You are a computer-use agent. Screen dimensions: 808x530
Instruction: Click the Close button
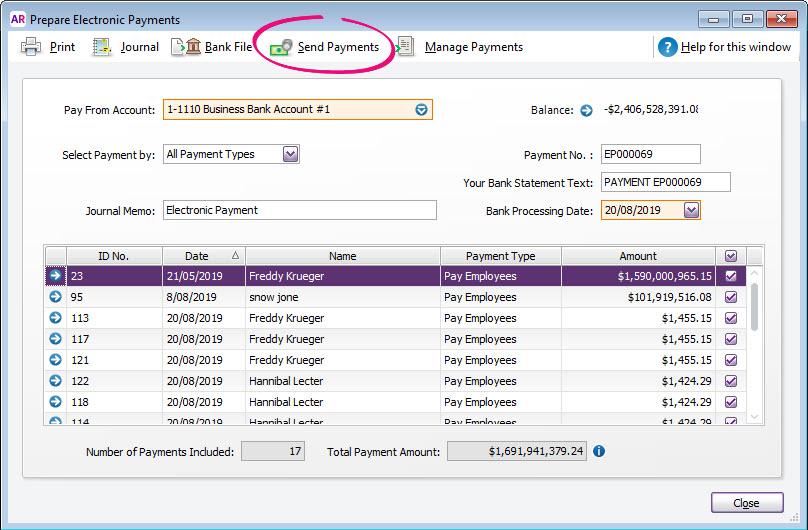coord(746,503)
